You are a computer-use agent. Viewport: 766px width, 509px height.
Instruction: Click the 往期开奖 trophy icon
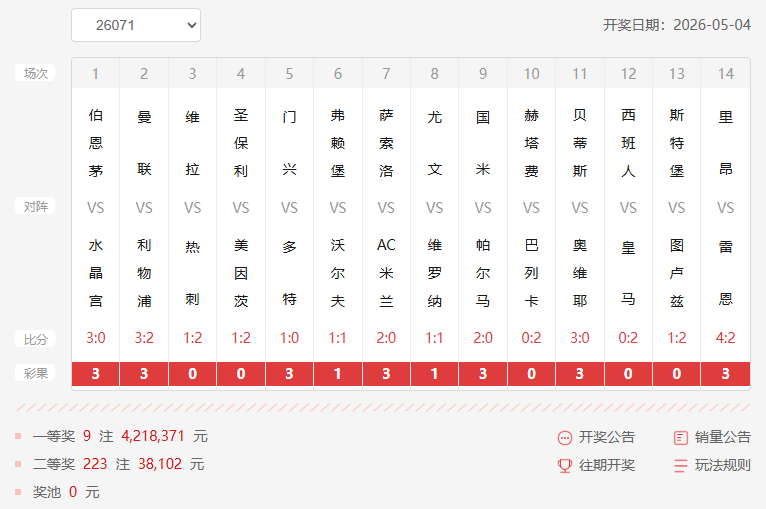565,466
